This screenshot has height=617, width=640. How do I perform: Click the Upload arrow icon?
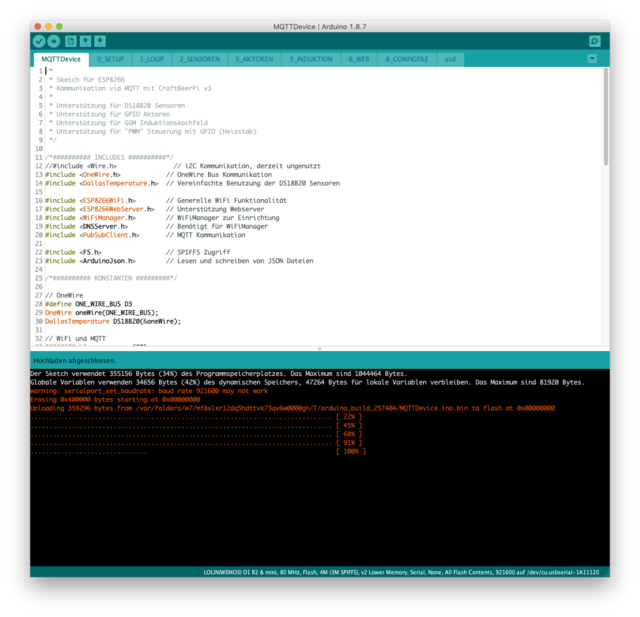pyautogui.click(x=53, y=41)
